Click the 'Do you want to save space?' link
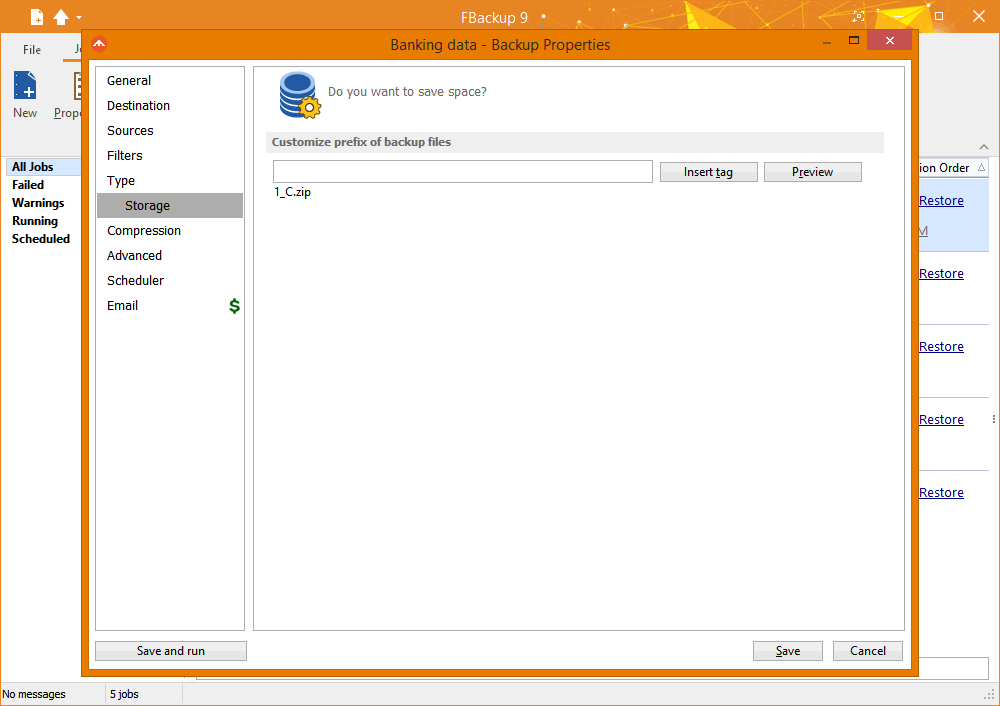1000x706 pixels. 407,92
